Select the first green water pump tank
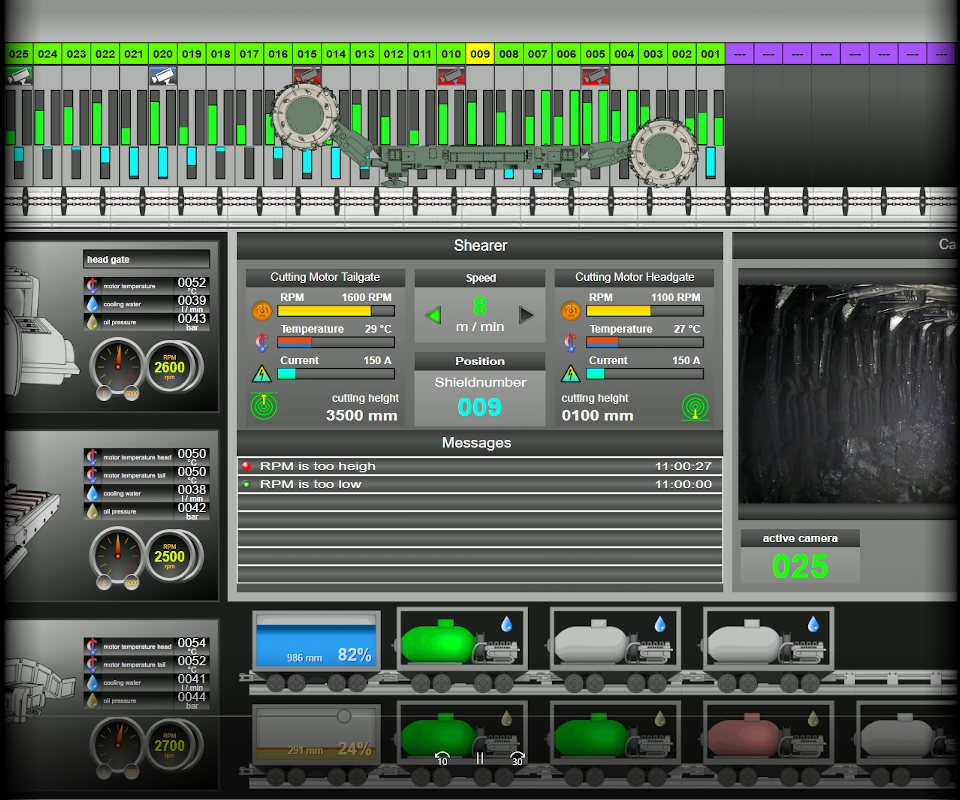This screenshot has width=960, height=800. click(440, 640)
